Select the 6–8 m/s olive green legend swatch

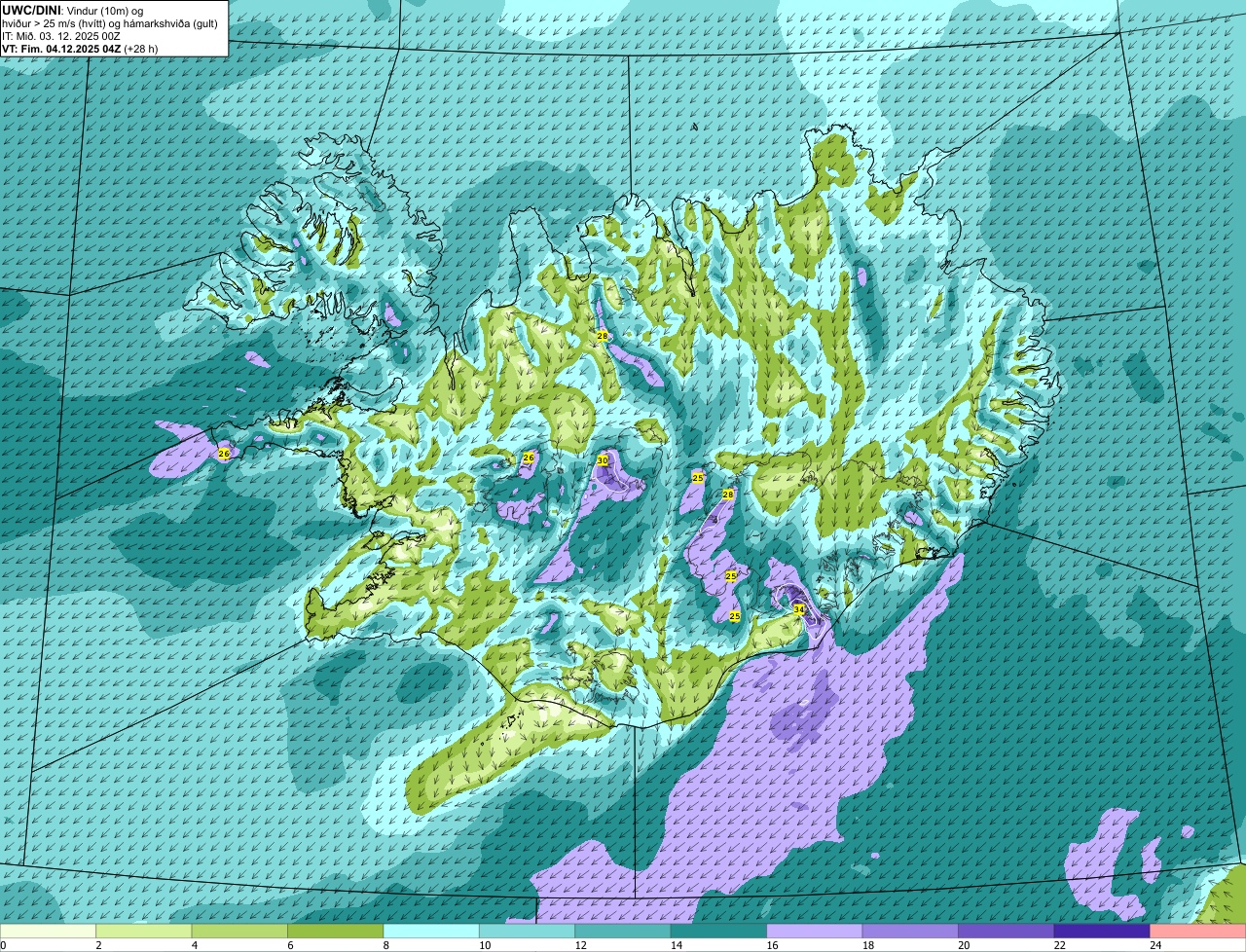coord(336,932)
